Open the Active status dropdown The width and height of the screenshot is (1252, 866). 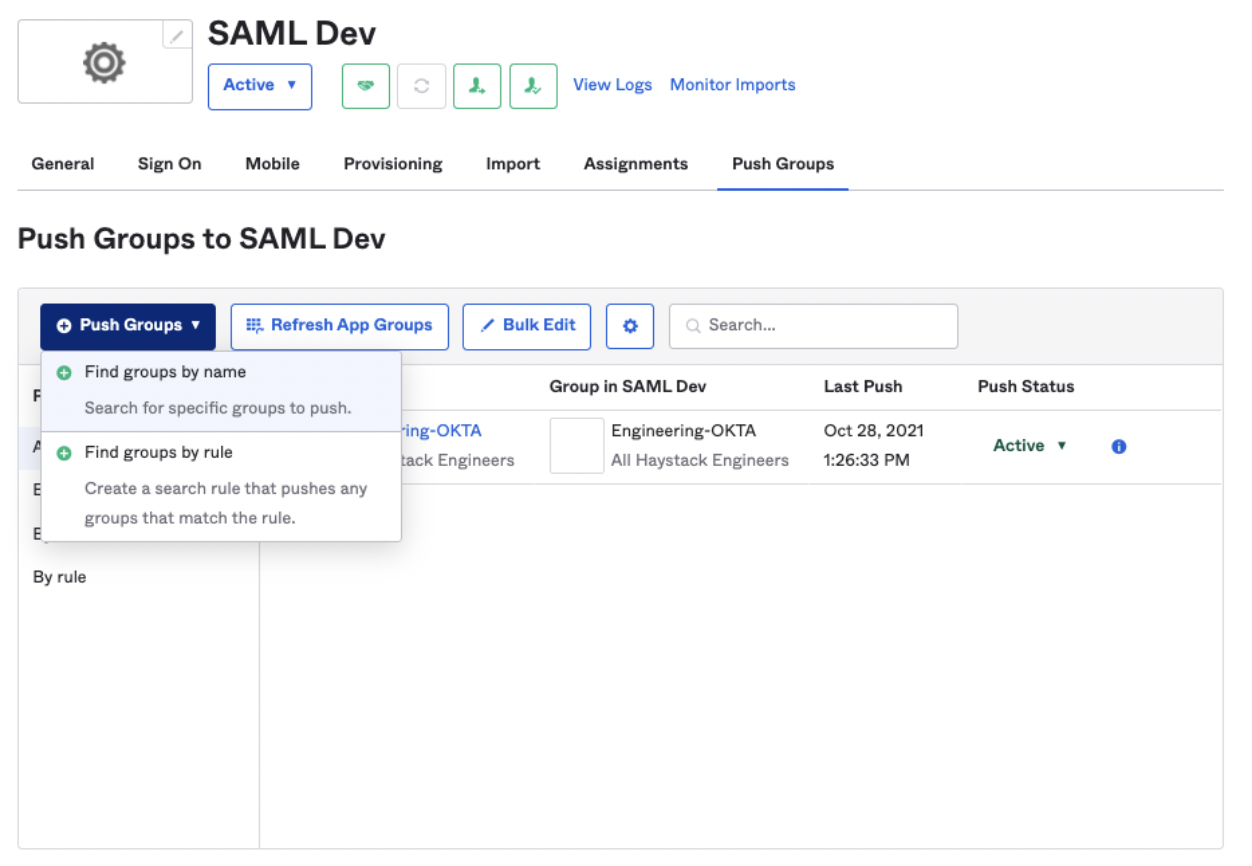pos(260,86)
